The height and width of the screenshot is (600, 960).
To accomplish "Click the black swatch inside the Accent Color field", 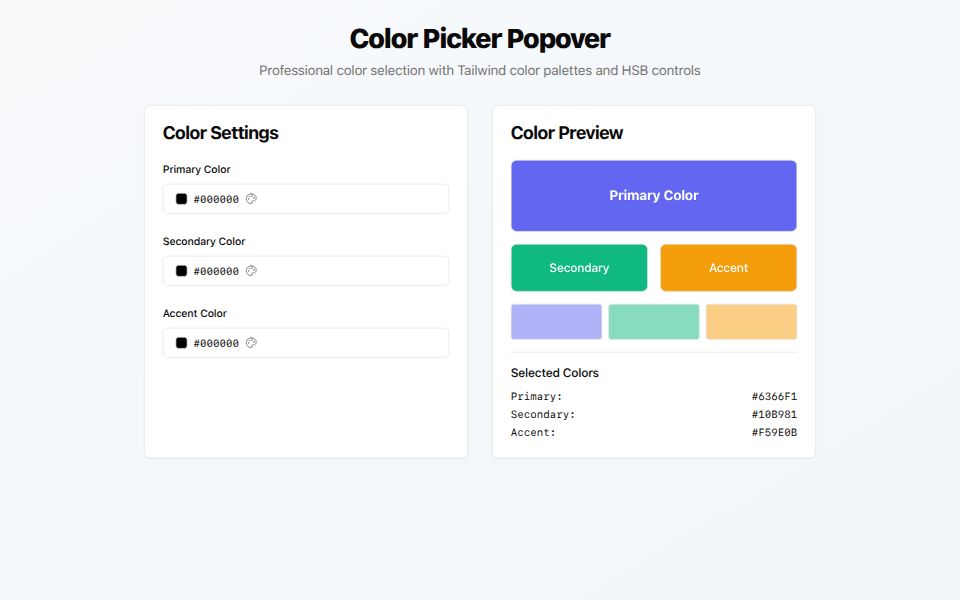I will [x=181, y=342].
